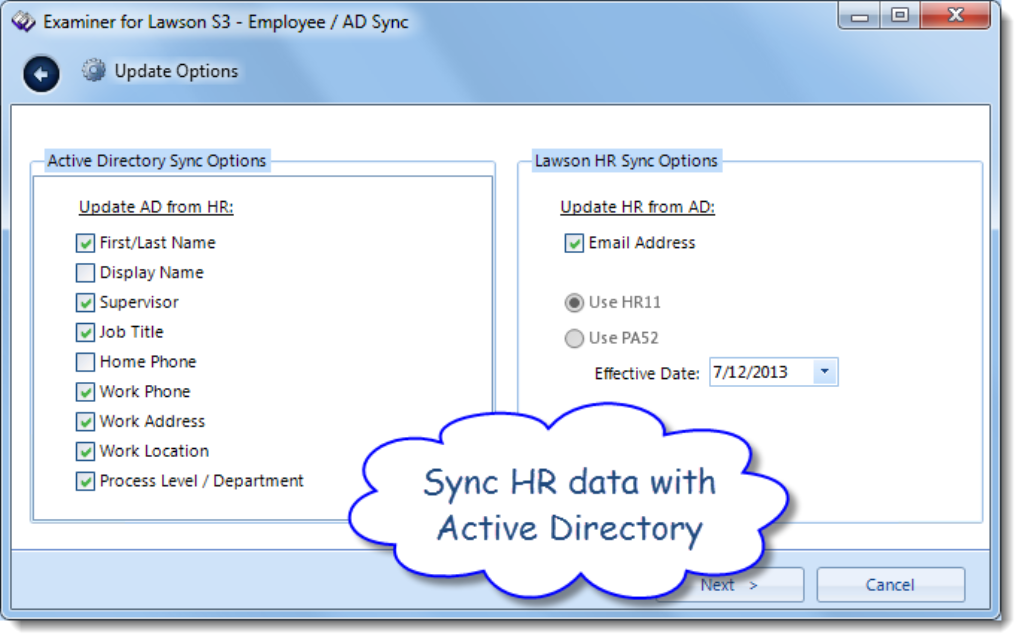Screen dimensions: 1024x643
Task: Click the Examiner app icon in title bar
Action: coord(23,22)
